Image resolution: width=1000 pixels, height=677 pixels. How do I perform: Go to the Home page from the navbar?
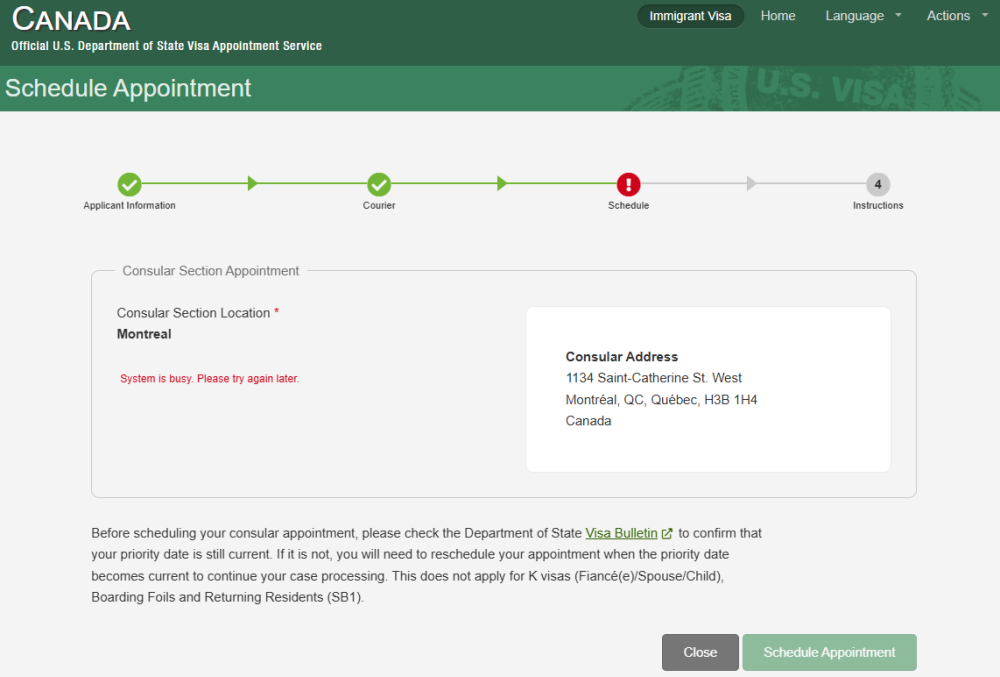[x=778, y=16]
